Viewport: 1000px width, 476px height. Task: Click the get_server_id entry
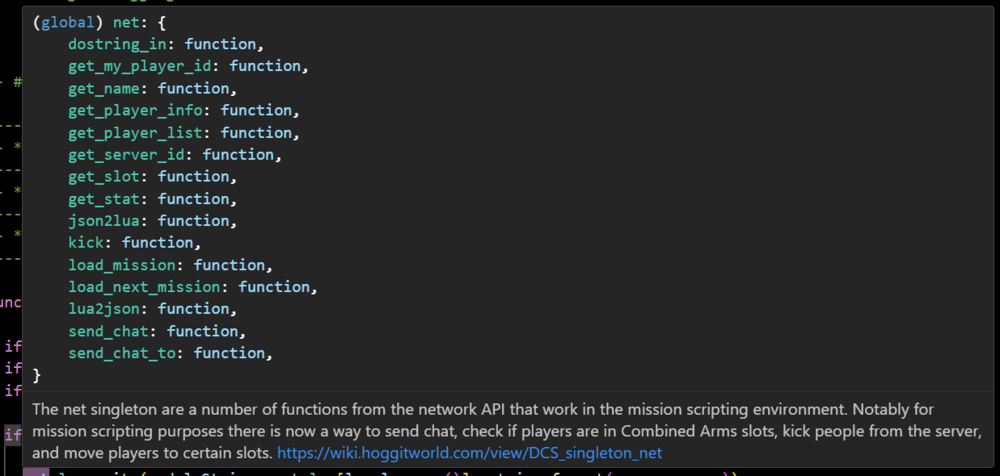click(130, 154)
